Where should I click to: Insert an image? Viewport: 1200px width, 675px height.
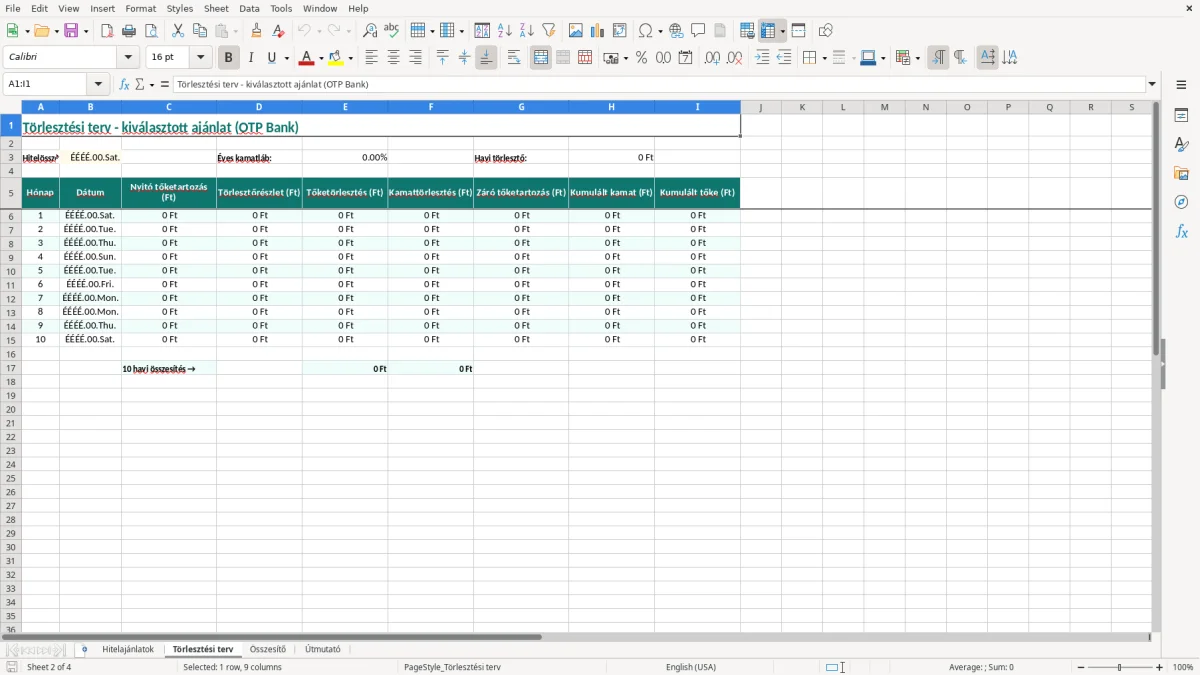(x=576, y=31)
